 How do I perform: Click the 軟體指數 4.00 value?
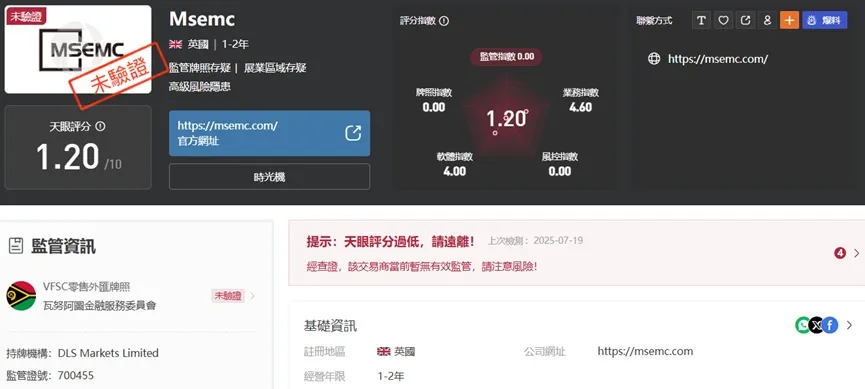tap(455, 171)
